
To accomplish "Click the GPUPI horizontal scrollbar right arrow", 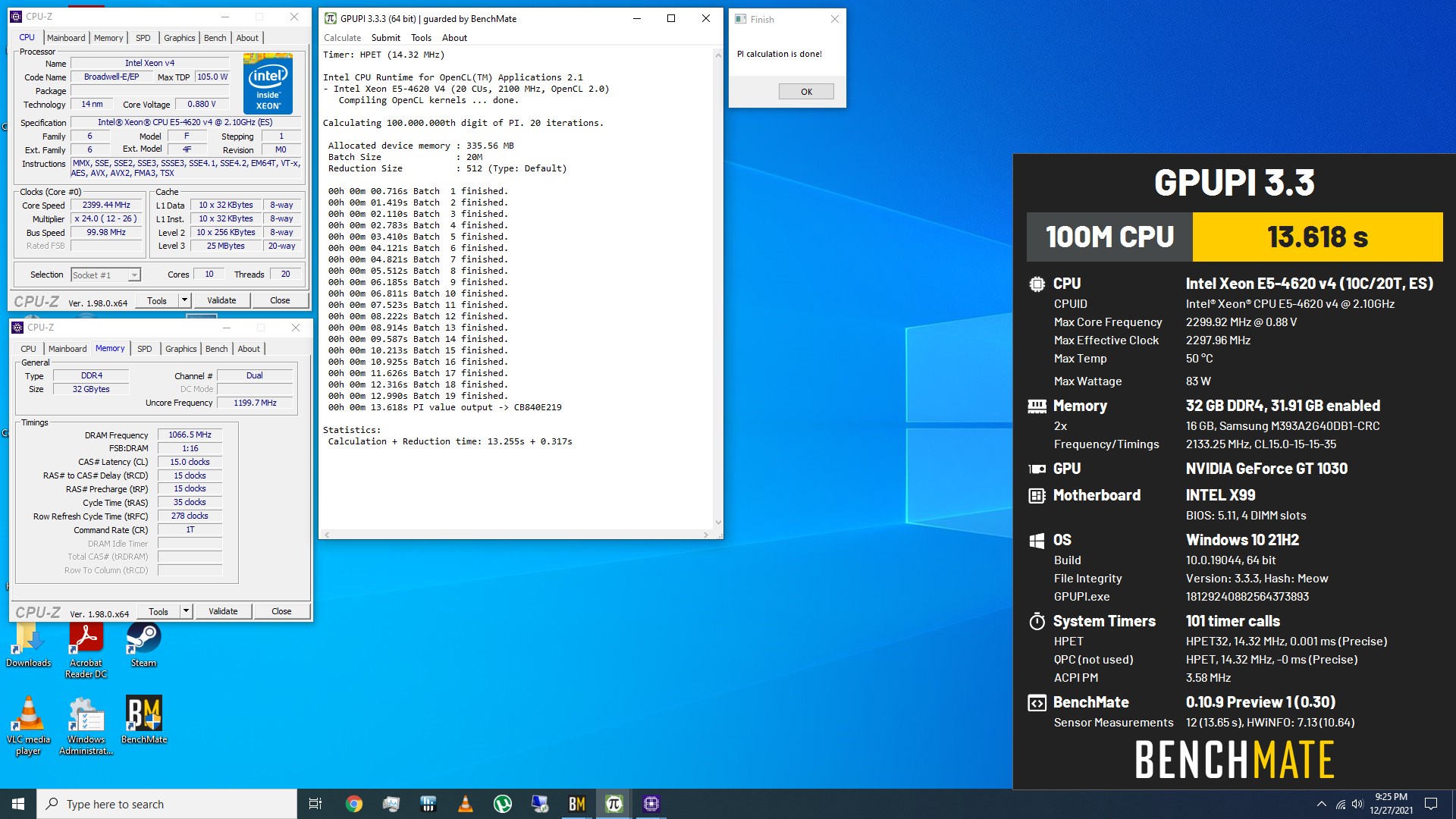I will pyautogui.click(x=705, y=535).
